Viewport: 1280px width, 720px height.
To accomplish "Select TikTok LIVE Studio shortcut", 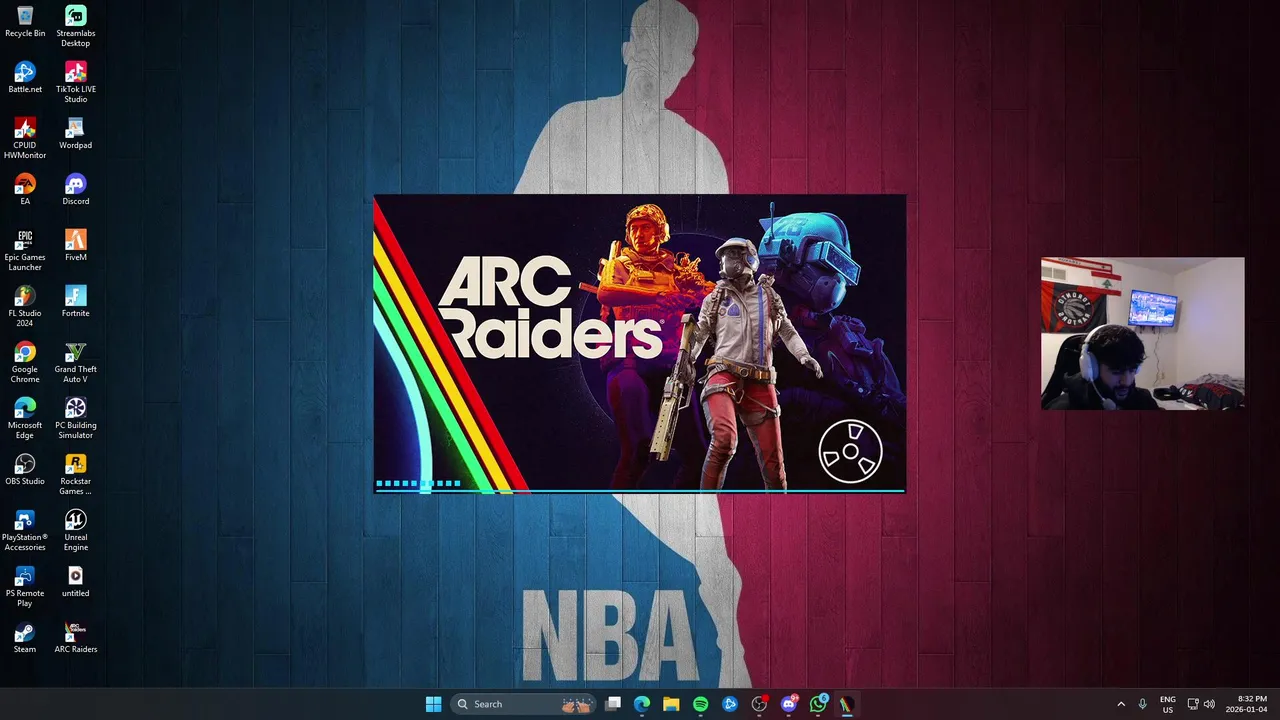I will click(x=75, y=82).
